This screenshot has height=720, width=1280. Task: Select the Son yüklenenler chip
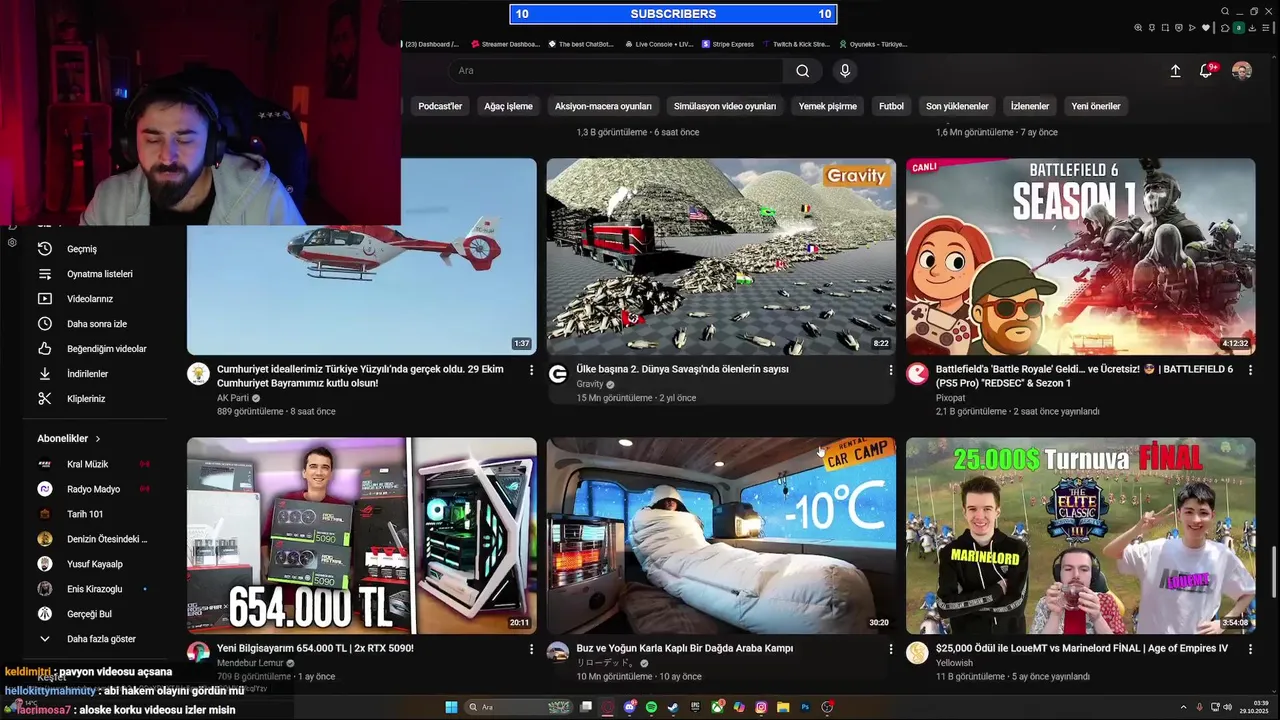tap(957, 106)
